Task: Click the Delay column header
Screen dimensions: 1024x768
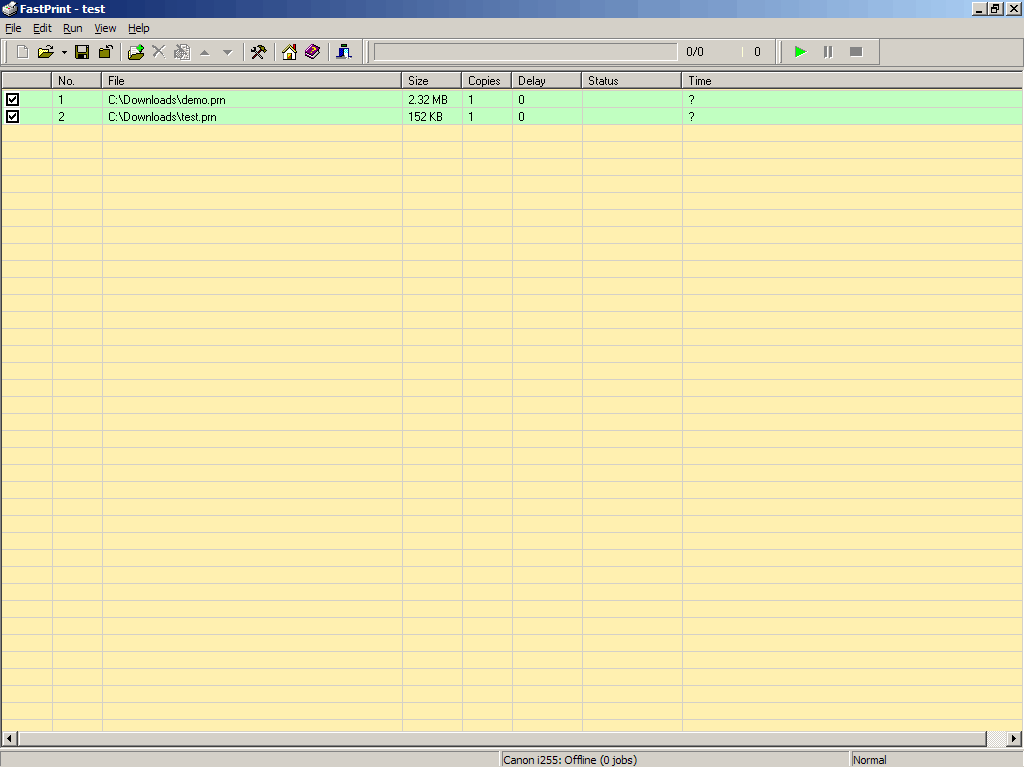Action: pos(547,81)
